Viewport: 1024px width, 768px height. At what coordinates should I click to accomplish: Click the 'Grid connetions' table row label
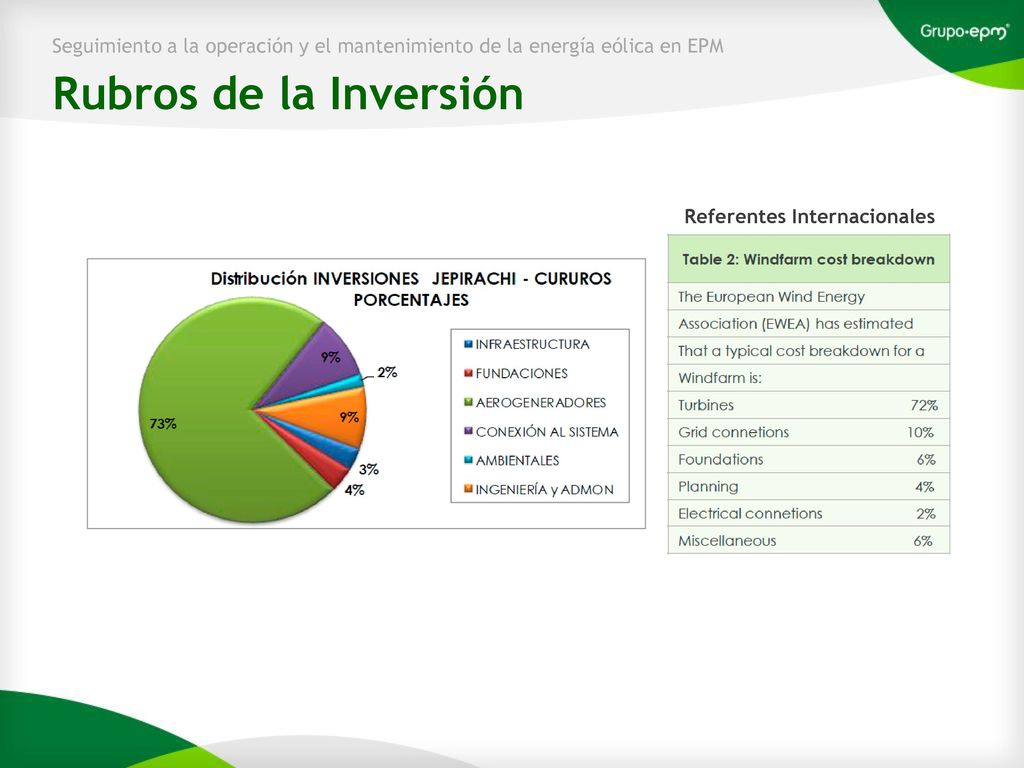point(733,432)
